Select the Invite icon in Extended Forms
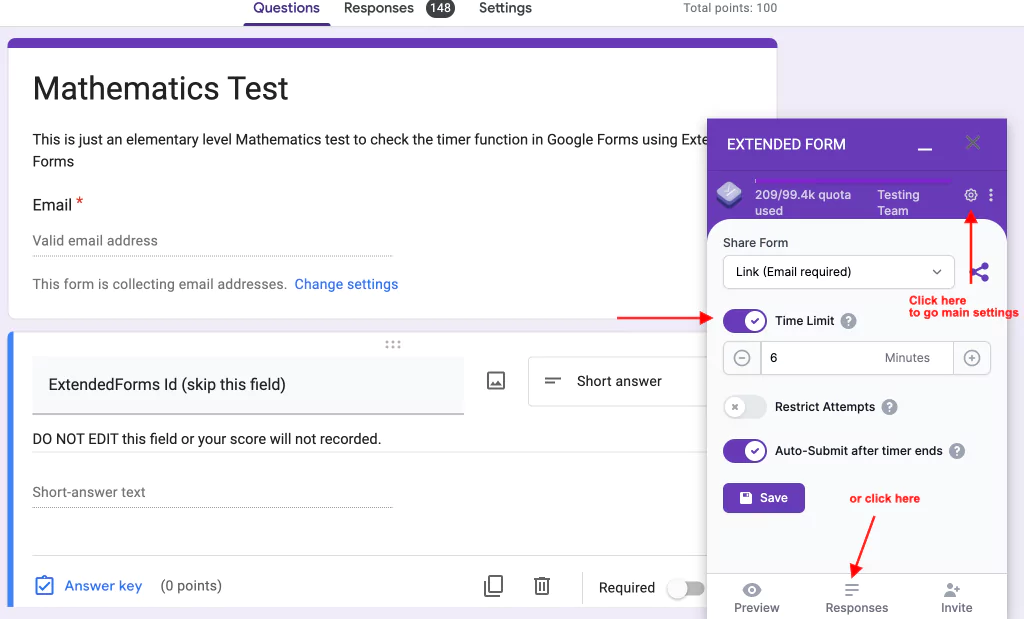This screenshot has height=619, width=1024. point(955,597)
